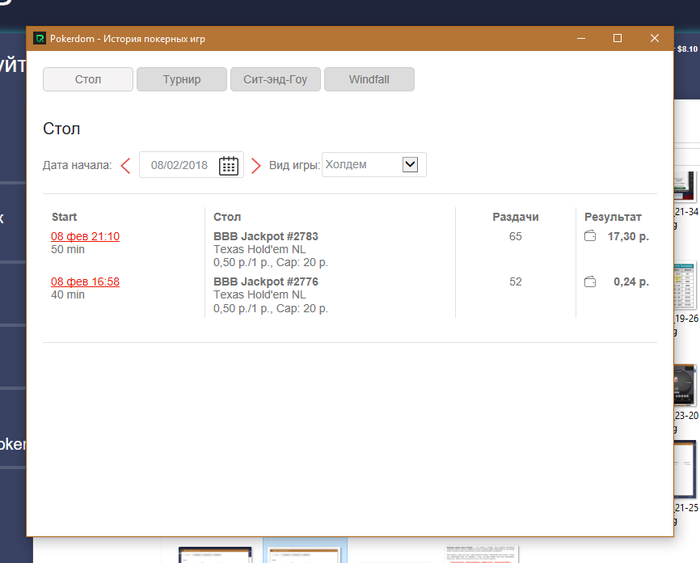This screenshot has height=563, width=700.
Task: Go to next date with right arrow
Action: [256, 166]
